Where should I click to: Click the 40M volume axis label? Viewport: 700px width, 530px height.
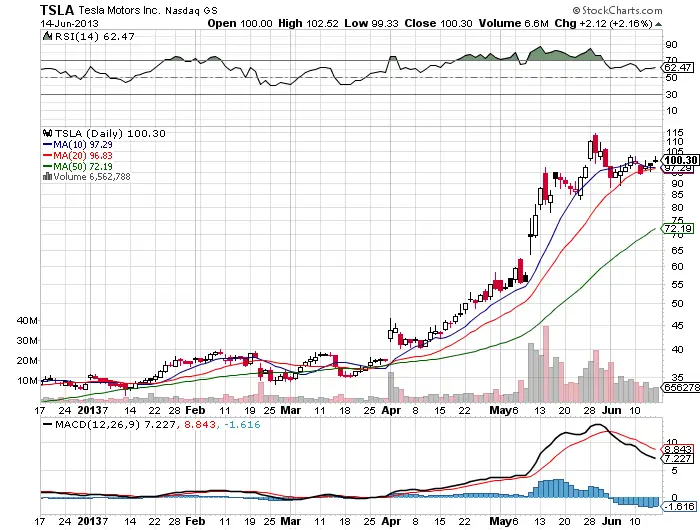pyautogui.click(x=27, y=321)
